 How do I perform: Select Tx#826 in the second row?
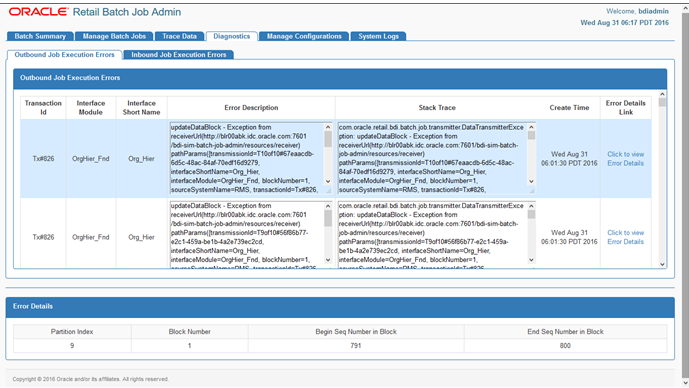[x=43, y=237]
